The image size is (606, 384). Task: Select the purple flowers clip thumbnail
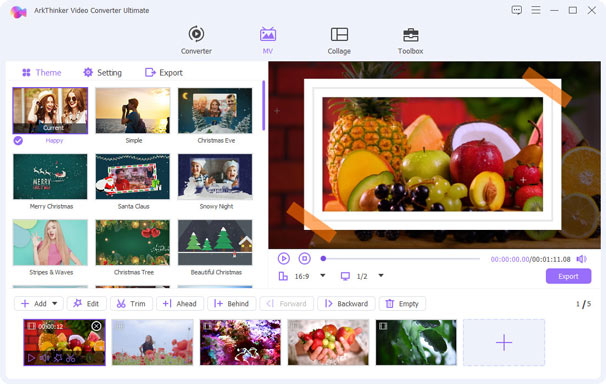[x=240, y=342]
